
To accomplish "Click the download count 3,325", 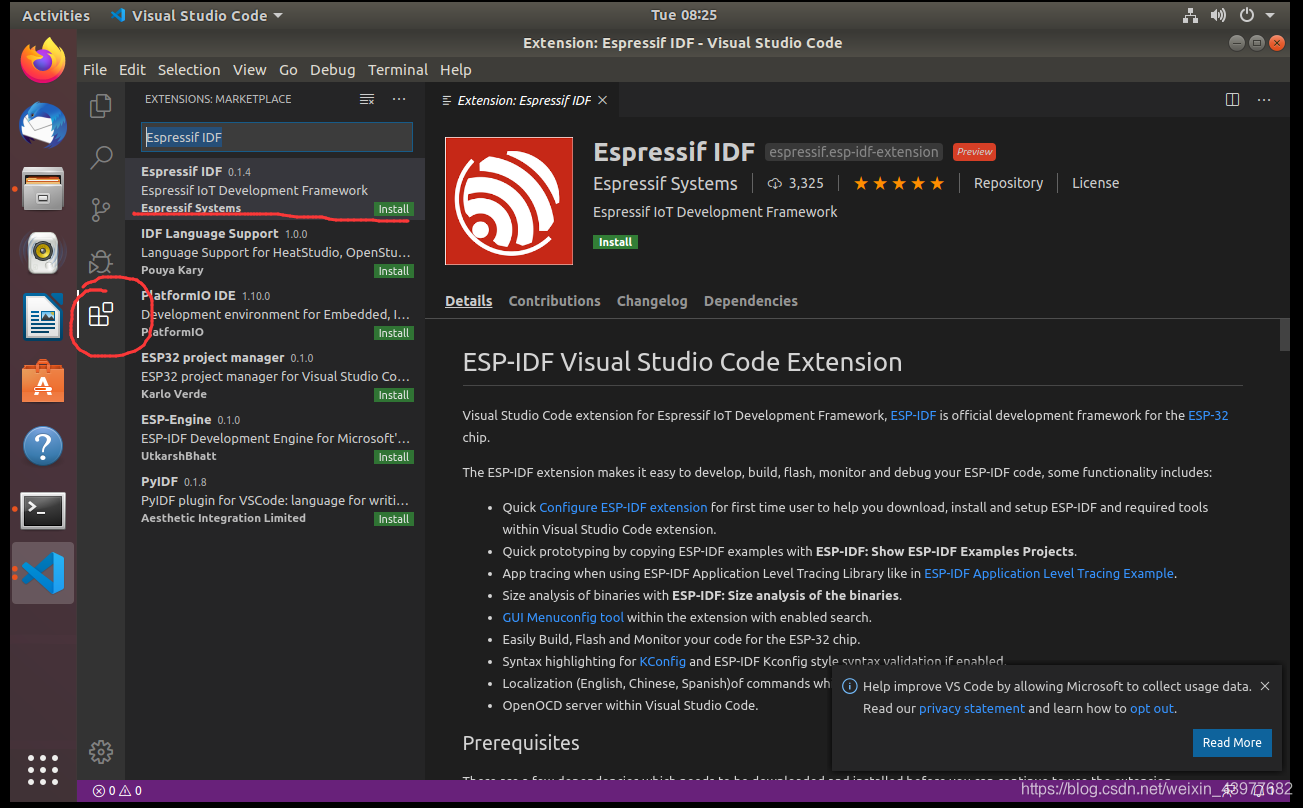I will pyautogui.click(x=796, y=183).
